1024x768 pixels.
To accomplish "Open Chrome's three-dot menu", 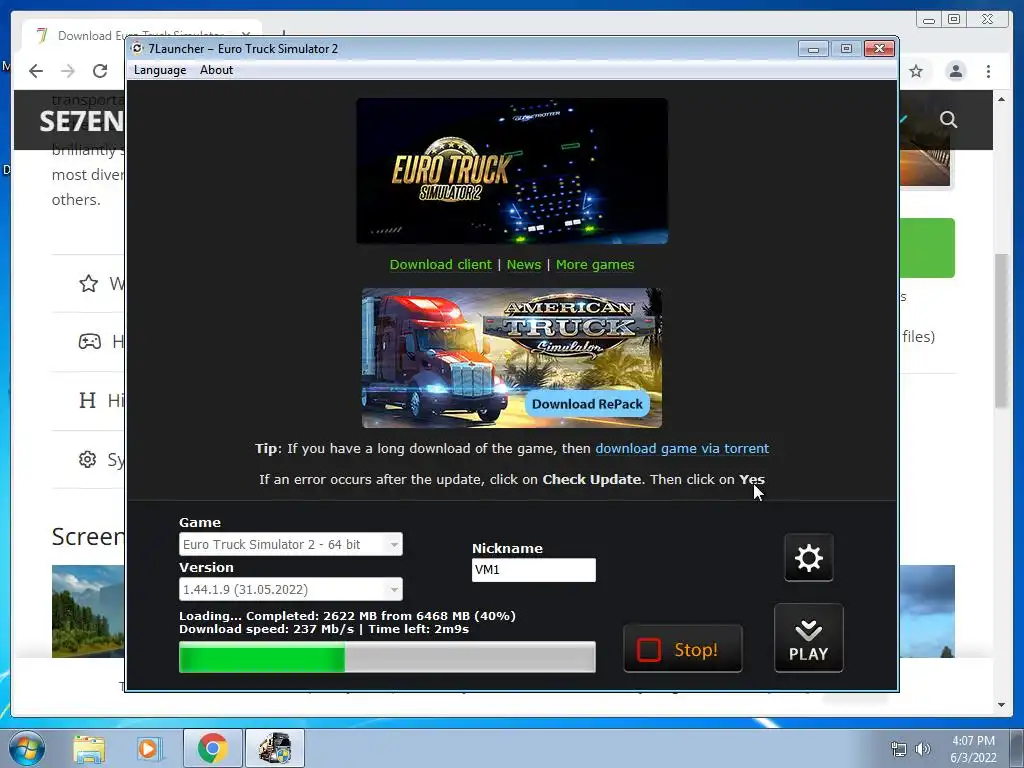I will 988,71.
